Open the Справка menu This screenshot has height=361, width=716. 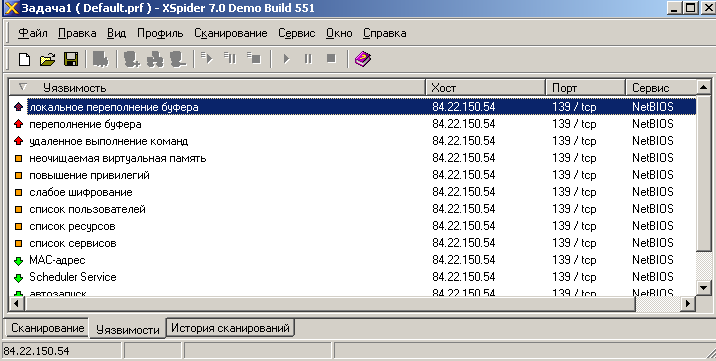[384, 33]
